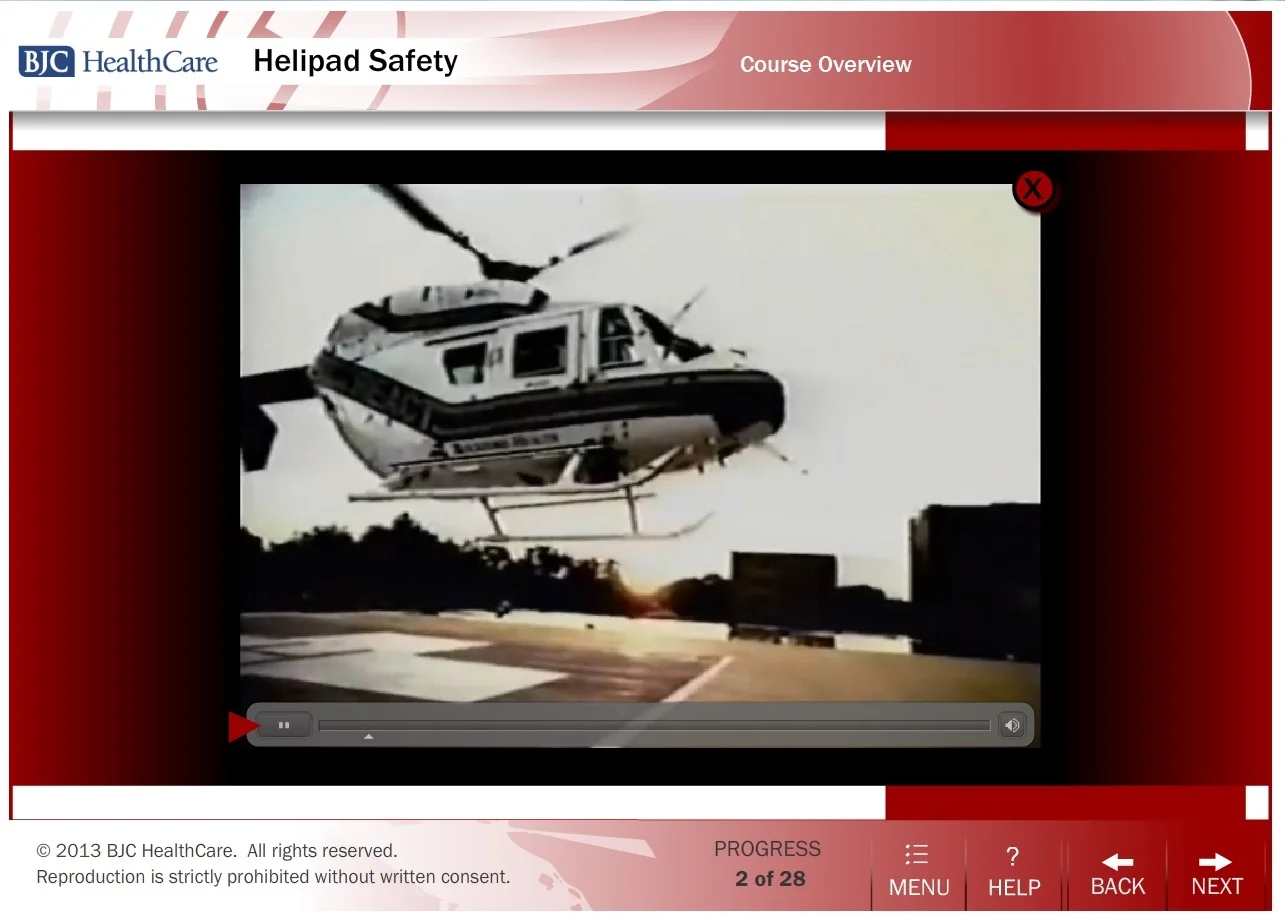
Task: Click the video progress bar
Action: pos(654,726)
